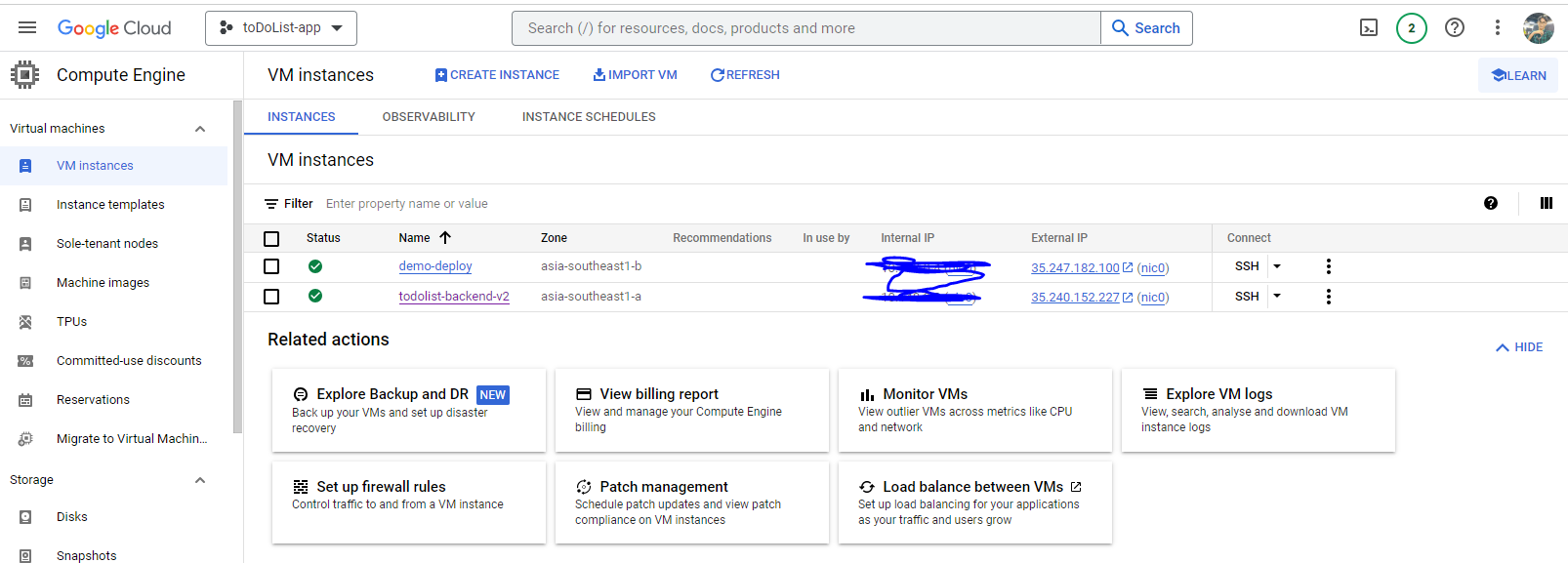Click the Compute Engine chip icon

tap(24, 75)
